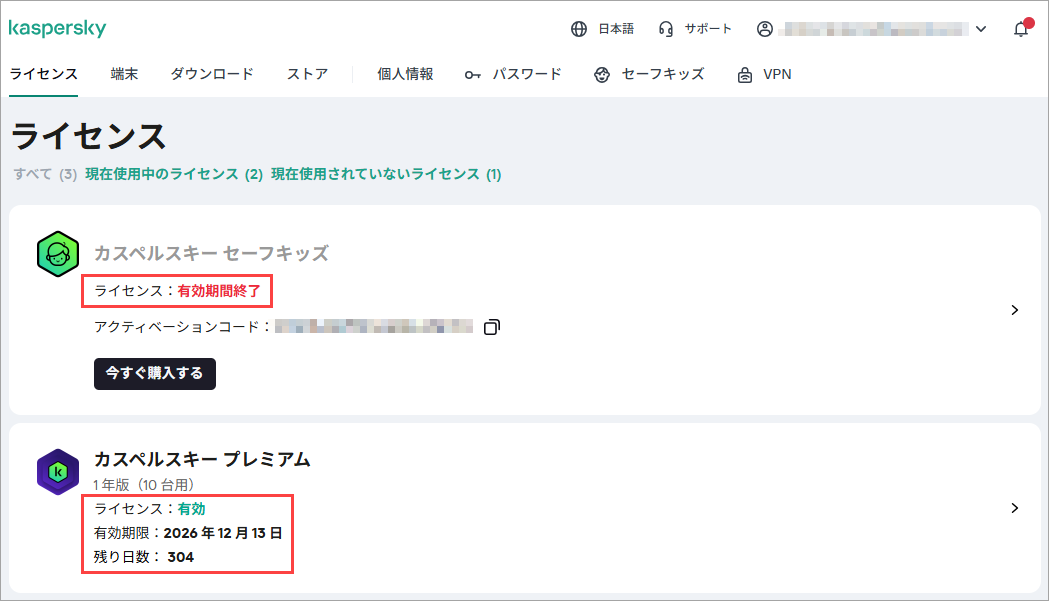Click the user account avatar icon
The height and width of the screenshot is (601, 1049).
tap(765, 29)
